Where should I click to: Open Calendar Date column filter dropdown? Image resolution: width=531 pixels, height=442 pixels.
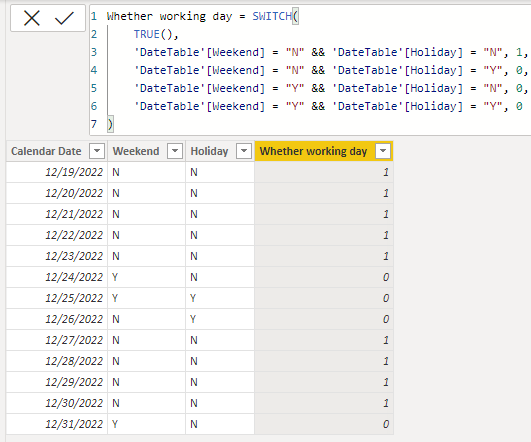tap(97, 151)
